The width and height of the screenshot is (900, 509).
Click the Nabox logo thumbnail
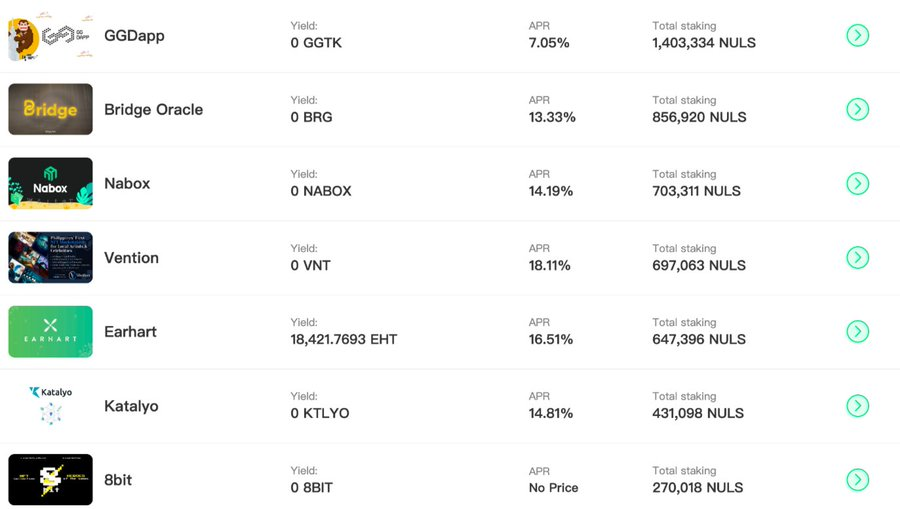[51, 183]
